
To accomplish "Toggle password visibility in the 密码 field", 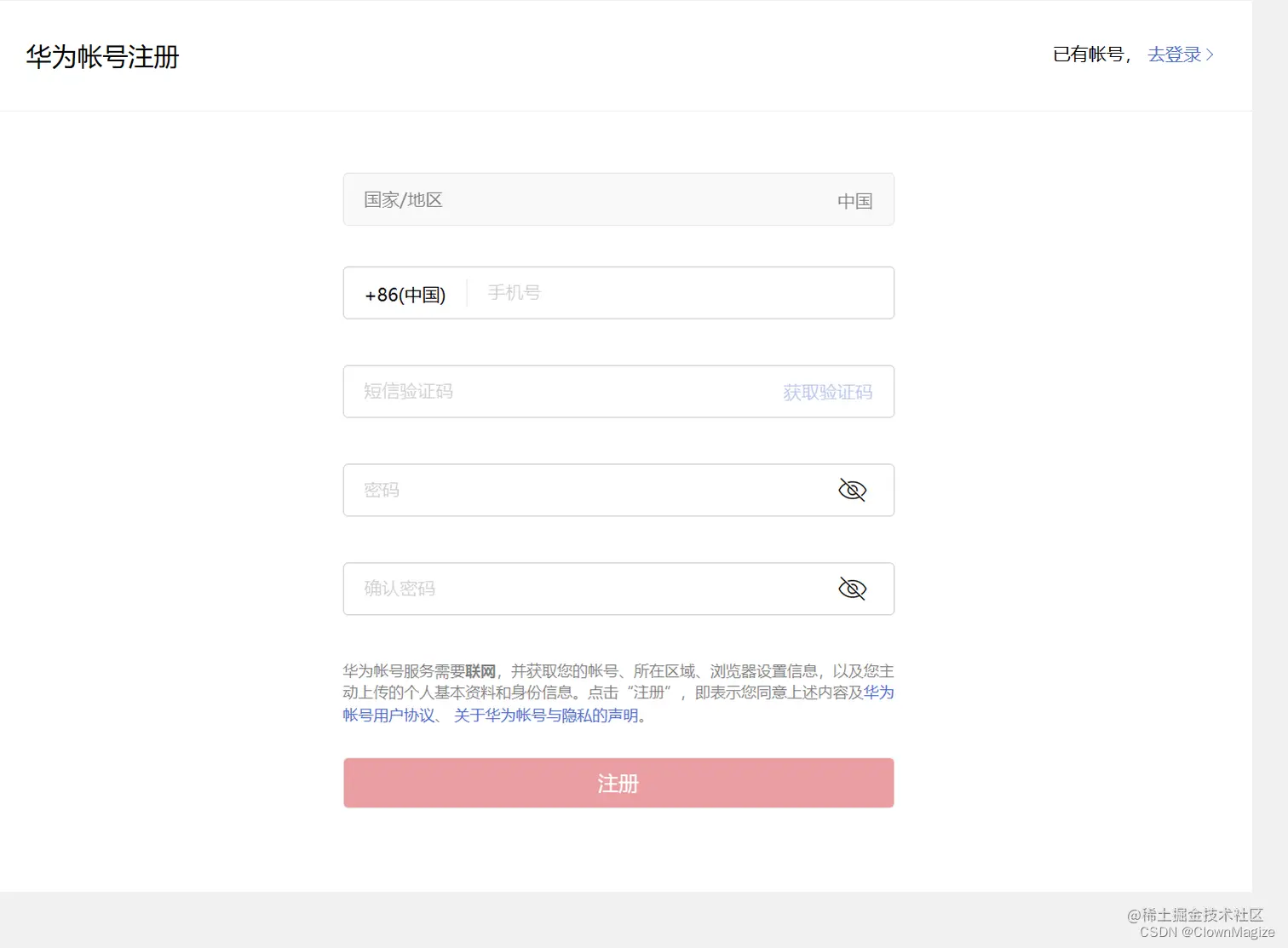I will 852,490.
